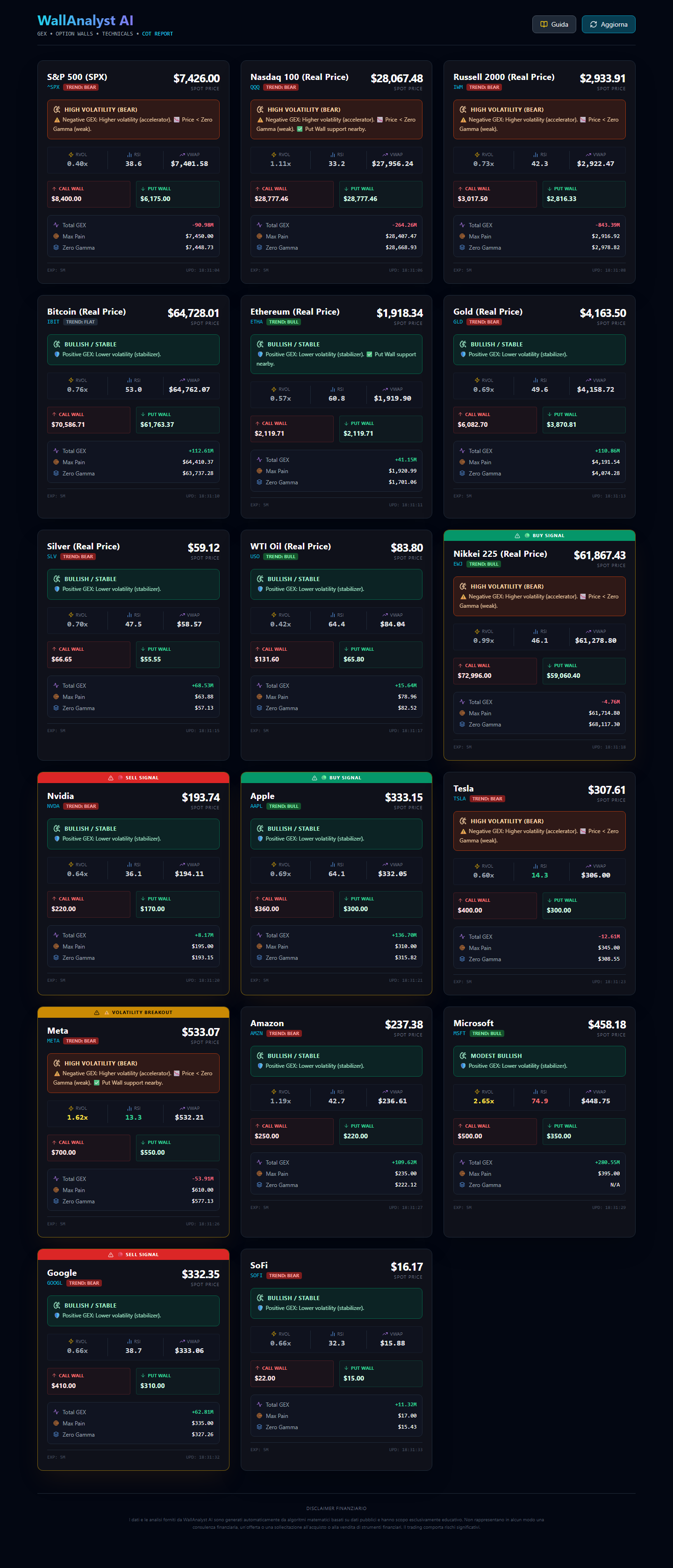This screenshot has width=673, height=1568.
Task: Select OPTION WALLS in the header subtitle
Action: 74,34
